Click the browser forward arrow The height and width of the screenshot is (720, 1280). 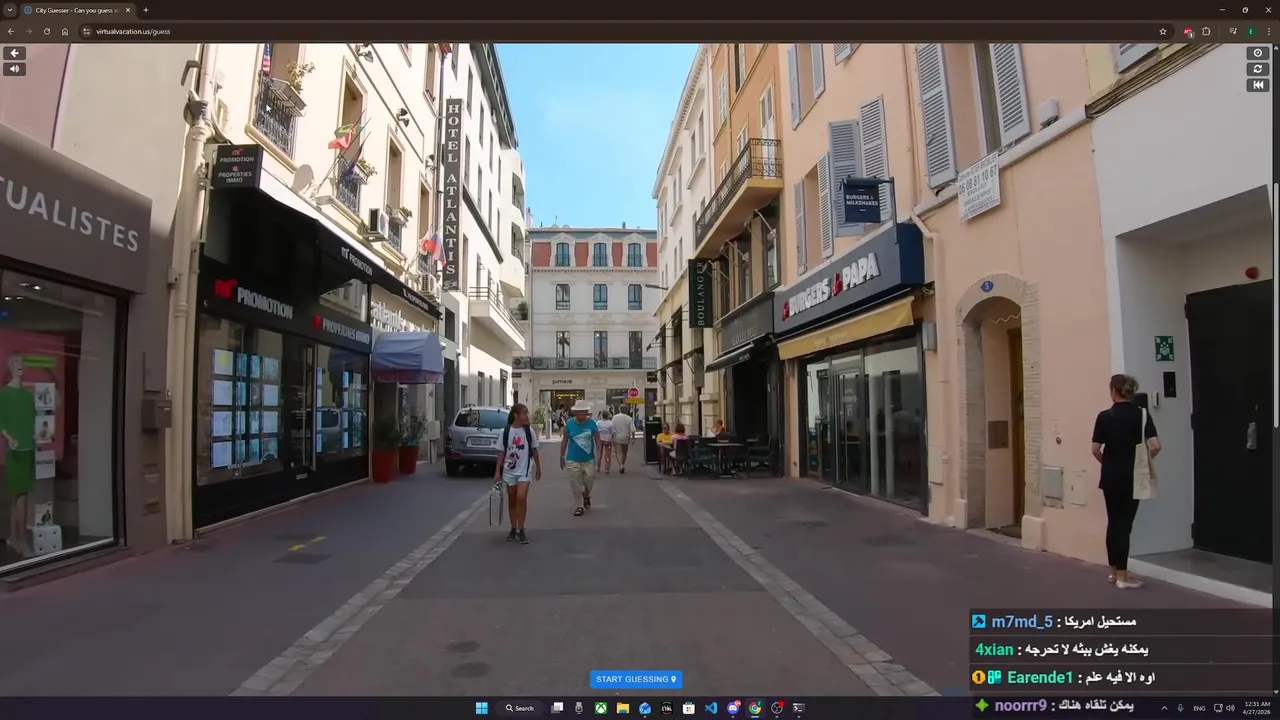(28, 31)
